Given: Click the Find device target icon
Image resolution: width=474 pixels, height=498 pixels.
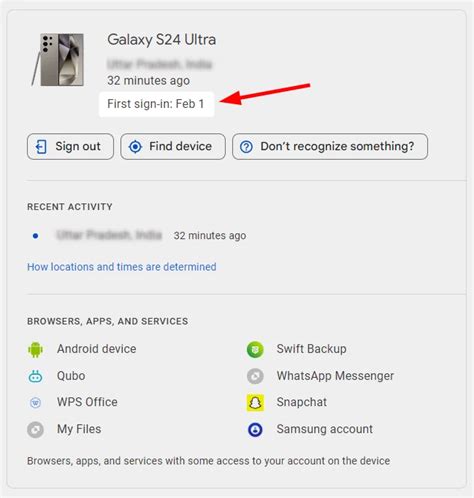Looking at the screenshot, I should [x=135, y=147].
